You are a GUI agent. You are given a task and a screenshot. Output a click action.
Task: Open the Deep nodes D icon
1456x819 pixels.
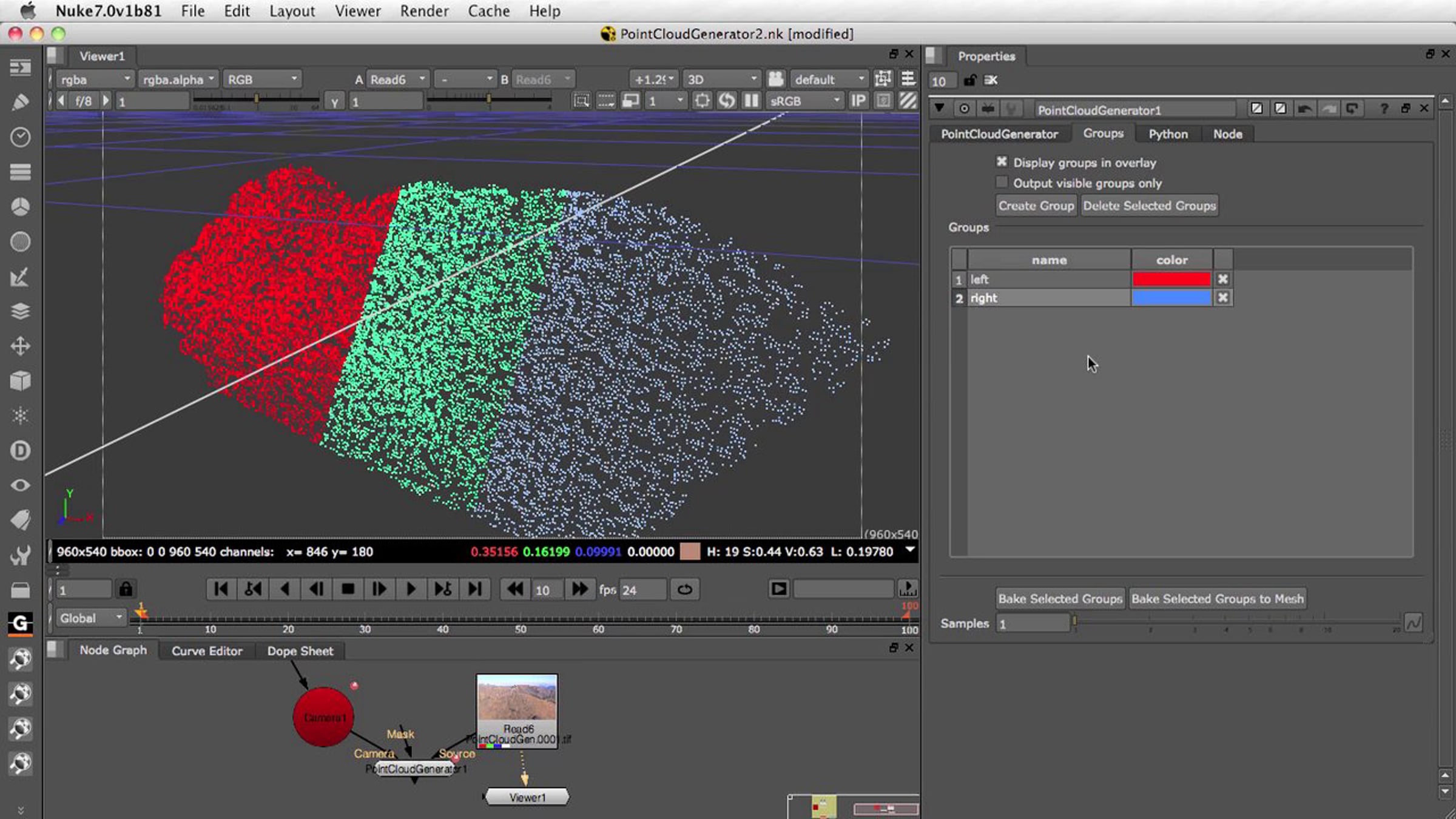(20, 451)
